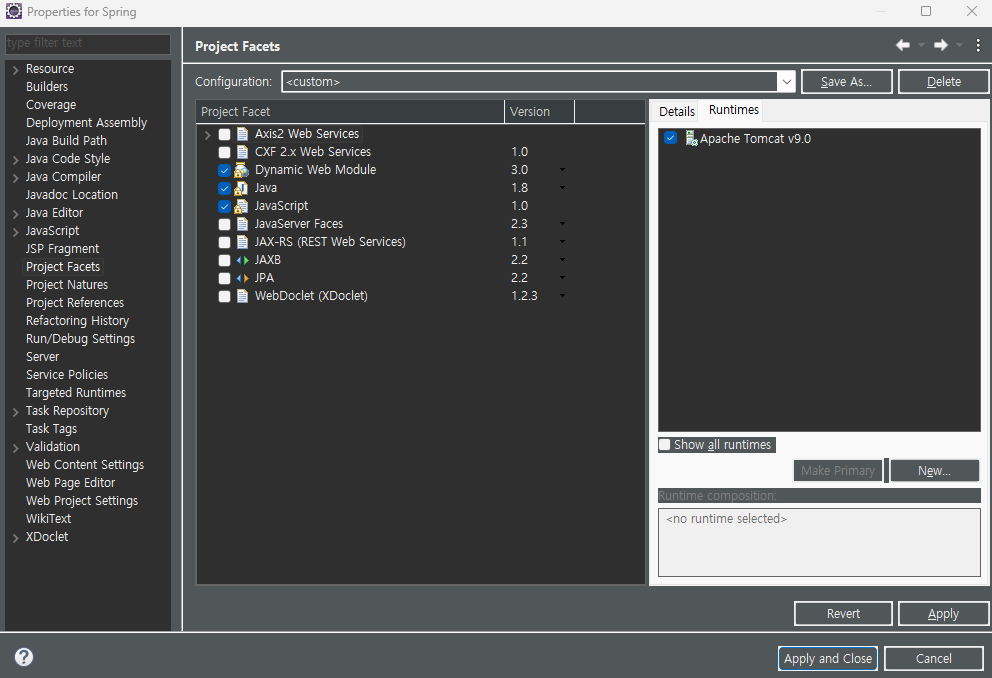Open JavaServer Faces version dropdown
This screenshot has height=678, width=992.
coord(562,224)
